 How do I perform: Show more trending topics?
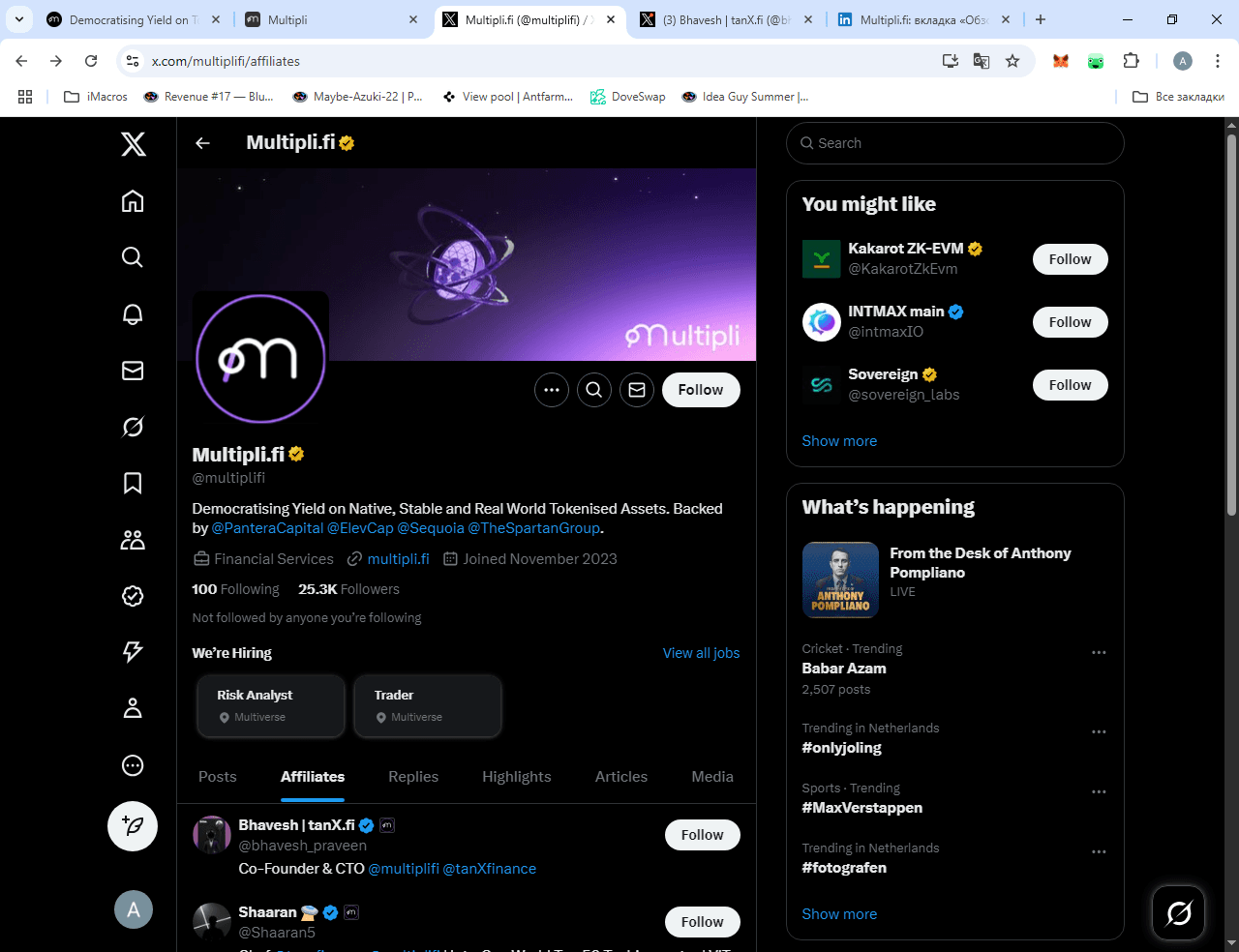(839, 914)
